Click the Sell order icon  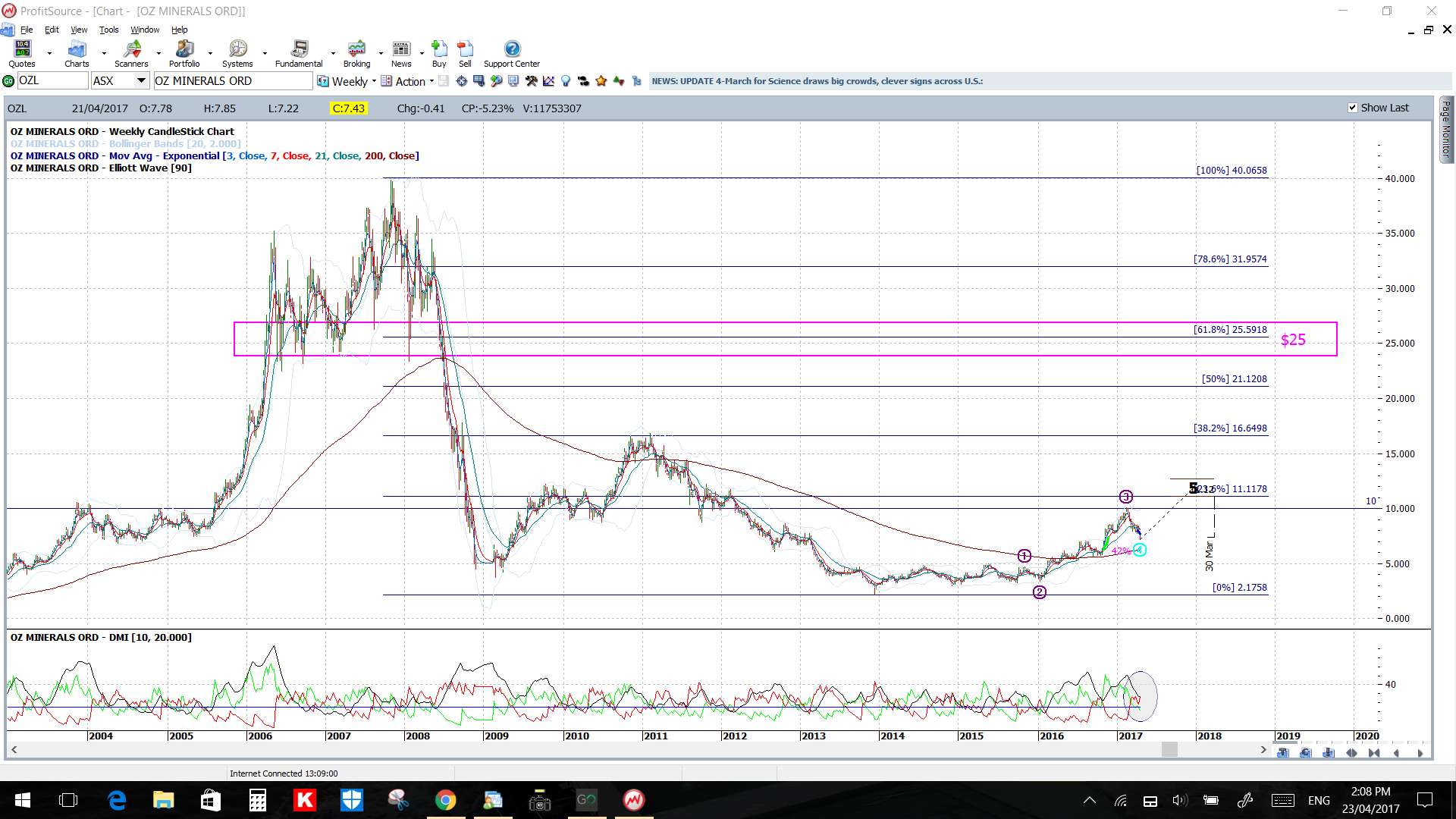click(x=465, y=54)
